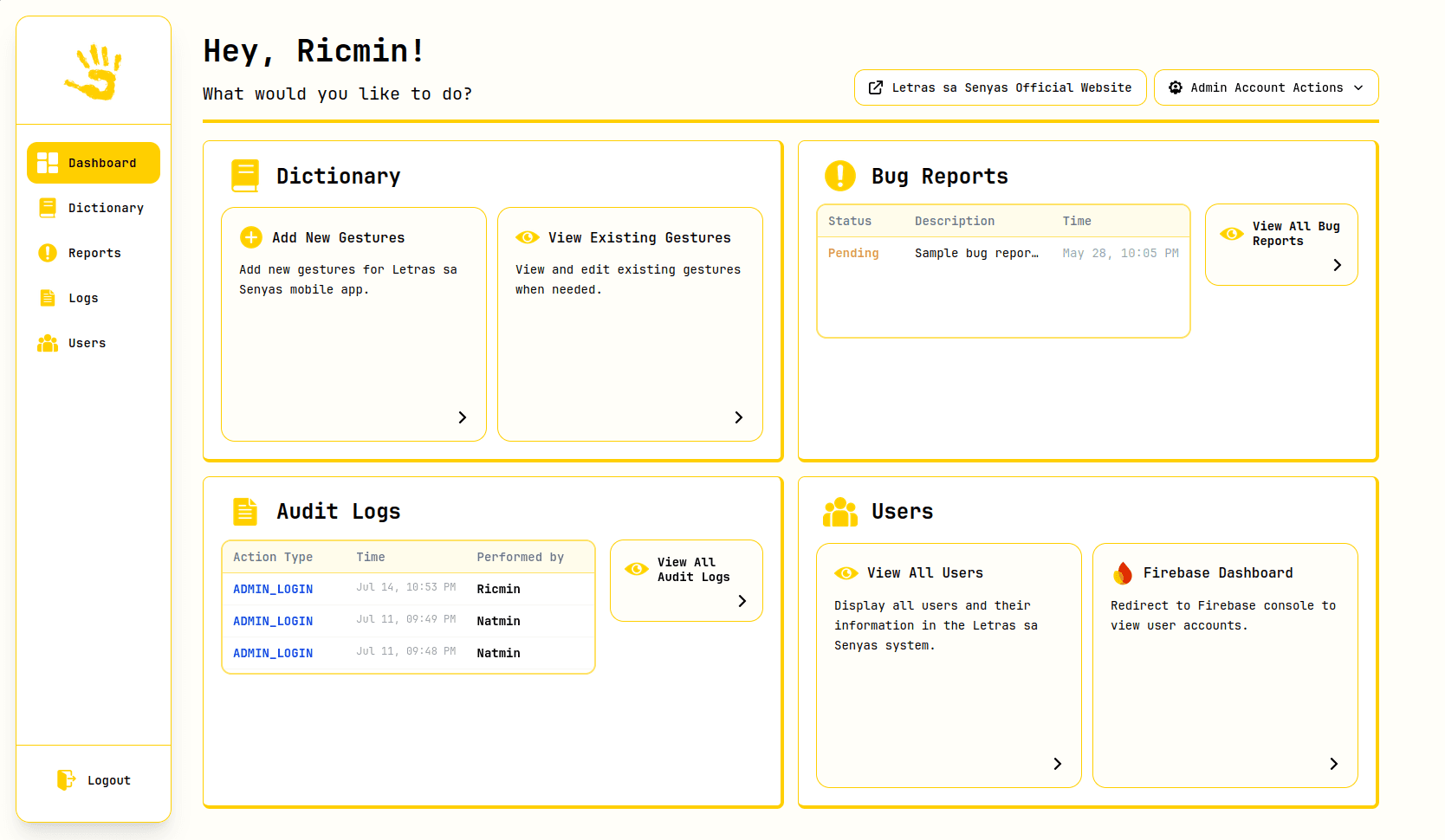
Task: Expand the Admin Account Actions dropdown
Action: click(x=1267, y=87)
